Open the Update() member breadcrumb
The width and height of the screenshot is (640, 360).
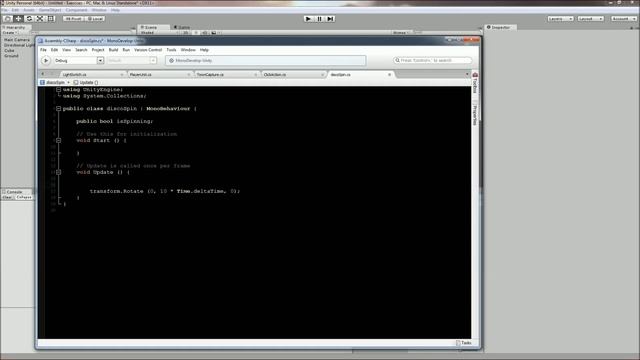pyautogui.click(x=86, y=82)
